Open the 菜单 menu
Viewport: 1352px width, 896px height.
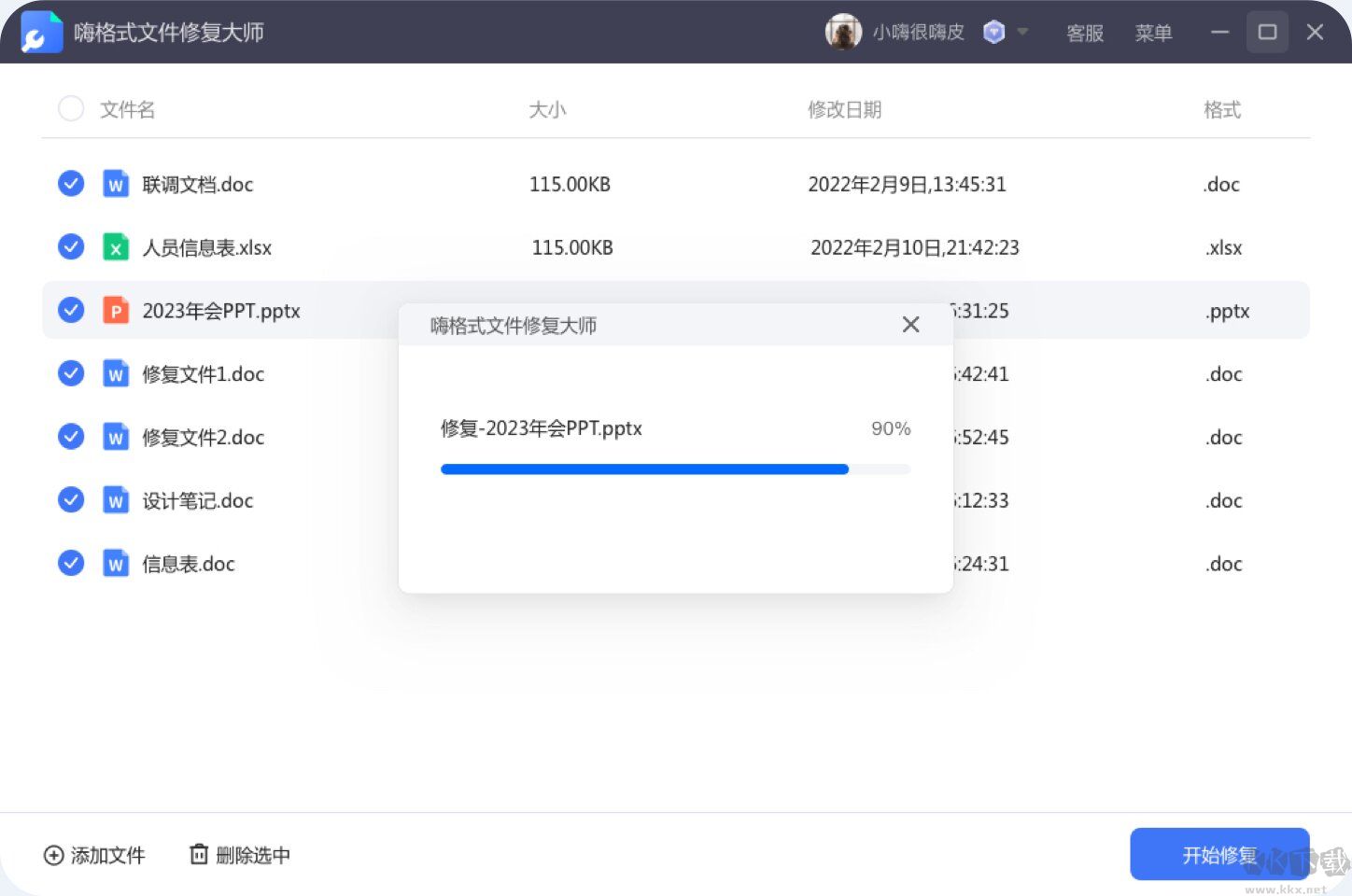(1153, 33)
